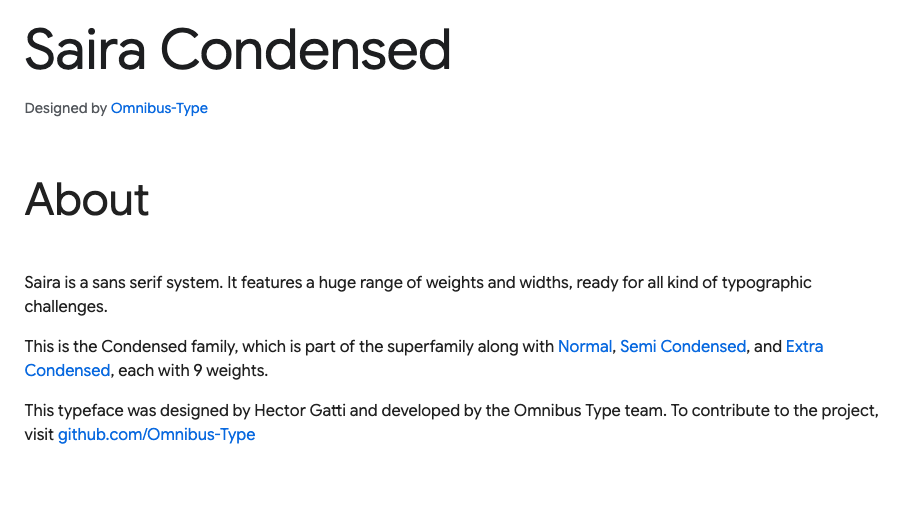Click the word "visit" before GitHub link
This screenshot has height=511, width=912.
pos(39,434)
